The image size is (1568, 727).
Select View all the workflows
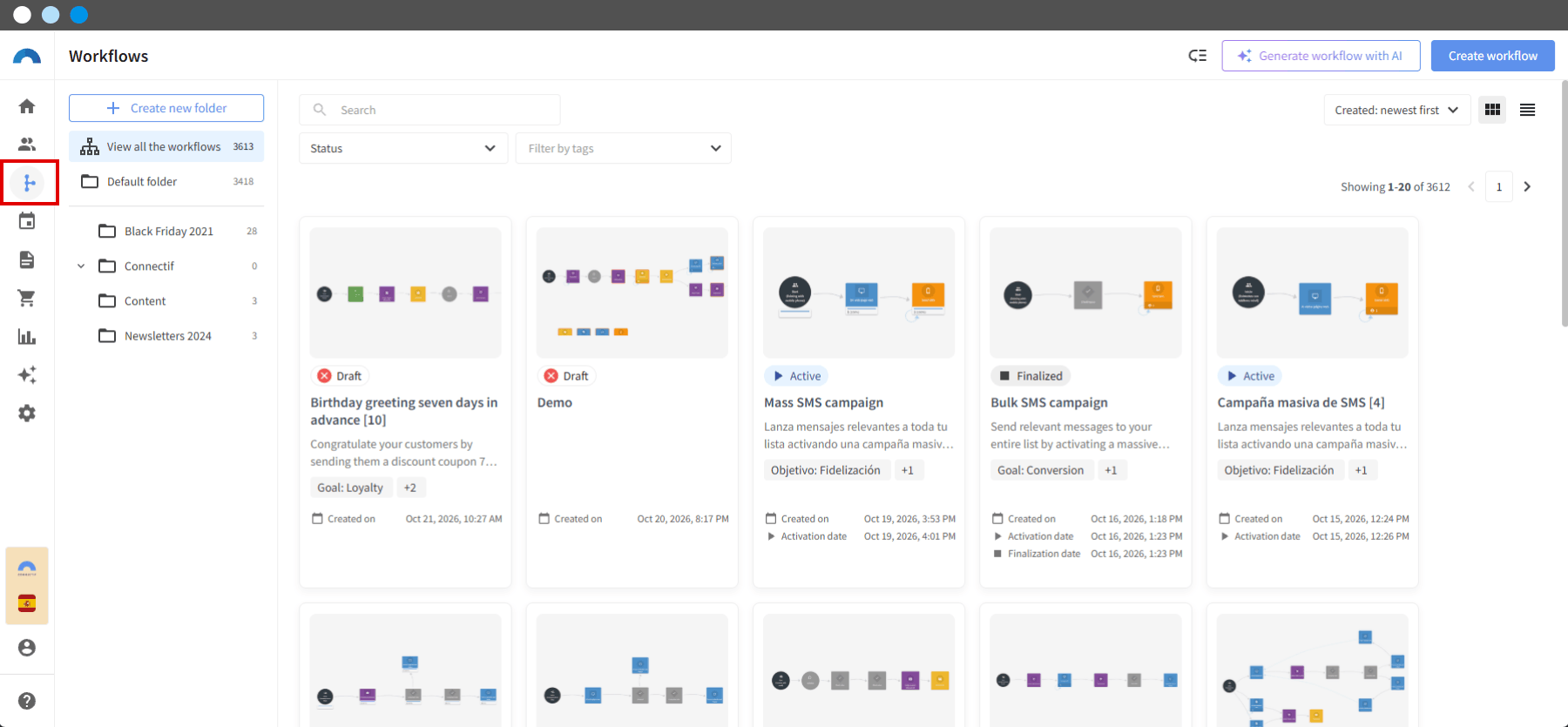tap(166, 147)
